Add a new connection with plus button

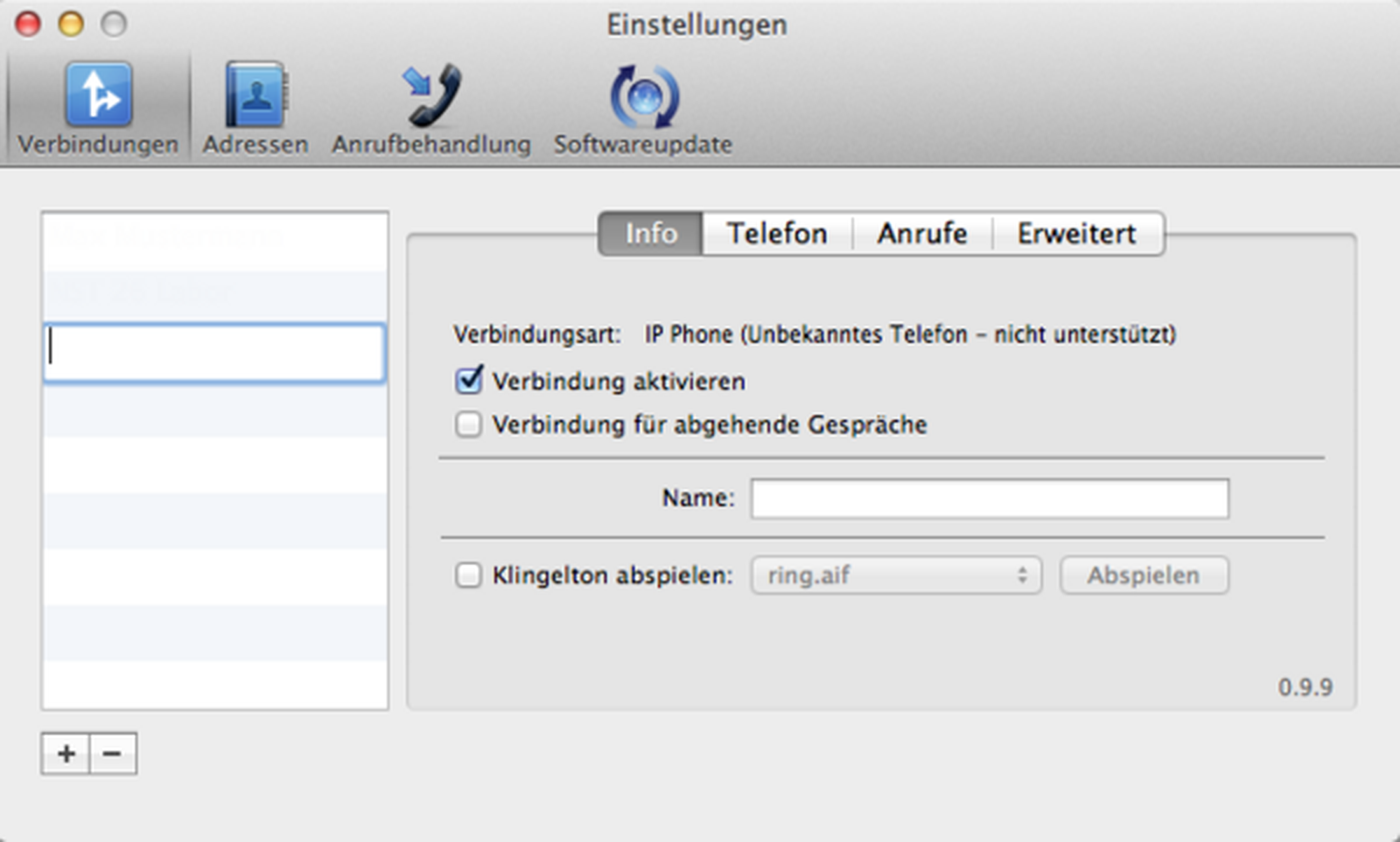point(66,754)
